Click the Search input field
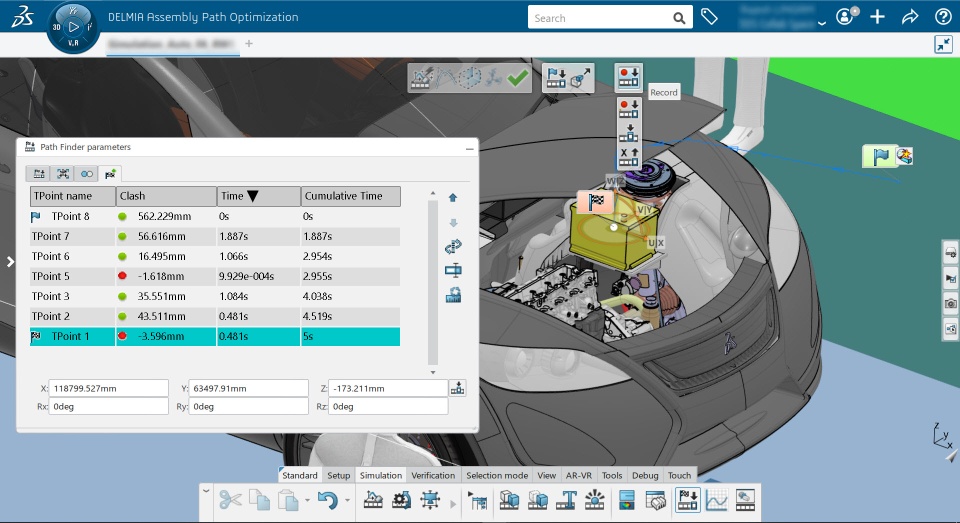Screen dimensions: 960x523 600,18
